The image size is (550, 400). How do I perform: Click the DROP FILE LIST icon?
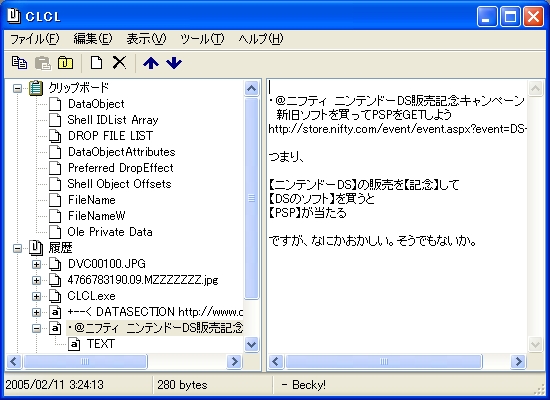point(55,136)
